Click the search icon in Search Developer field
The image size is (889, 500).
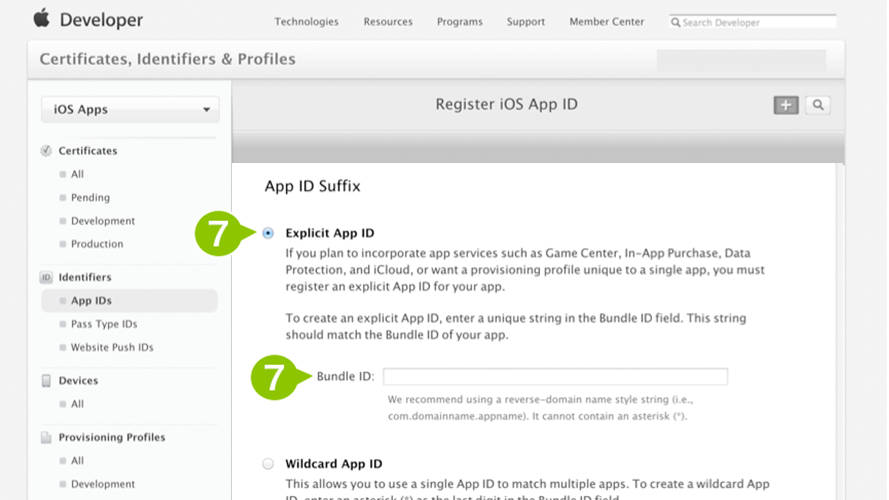pos(675,22)
